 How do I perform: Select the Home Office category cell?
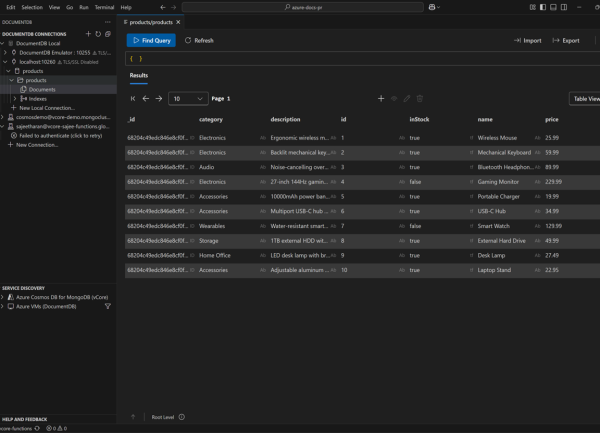(215, 256)
